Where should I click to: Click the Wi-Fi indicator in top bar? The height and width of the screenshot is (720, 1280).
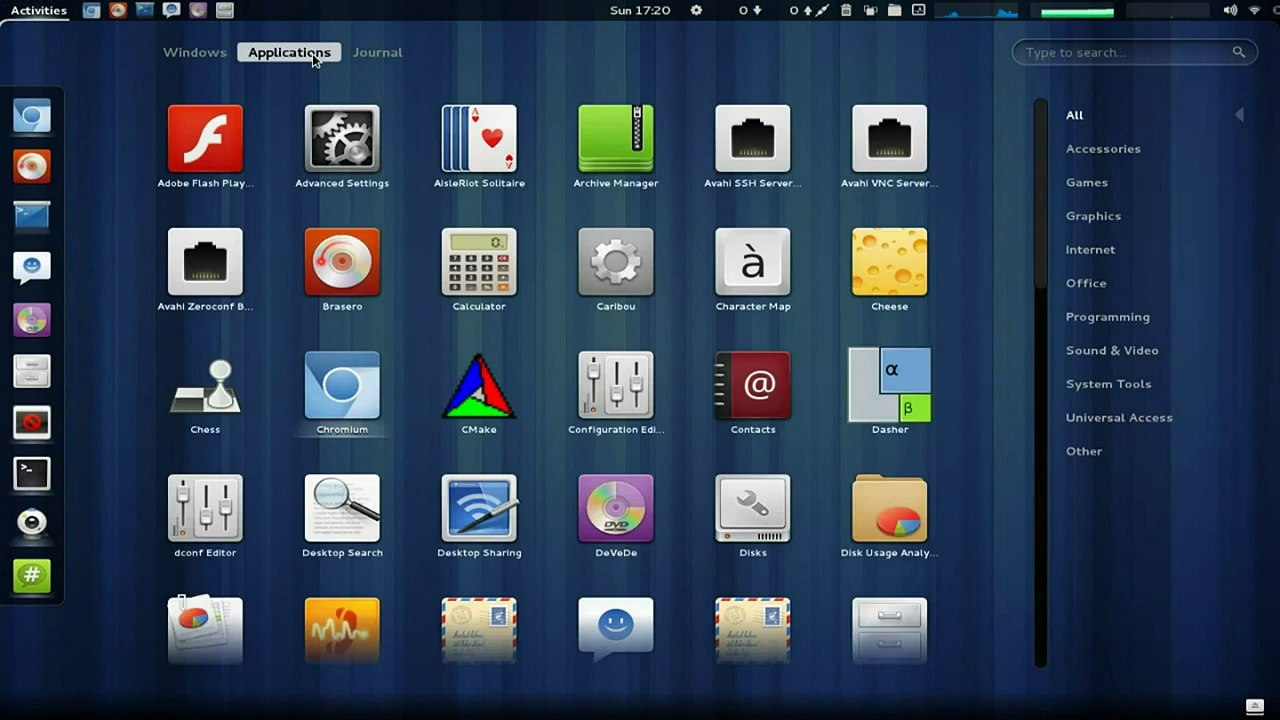1256,10
